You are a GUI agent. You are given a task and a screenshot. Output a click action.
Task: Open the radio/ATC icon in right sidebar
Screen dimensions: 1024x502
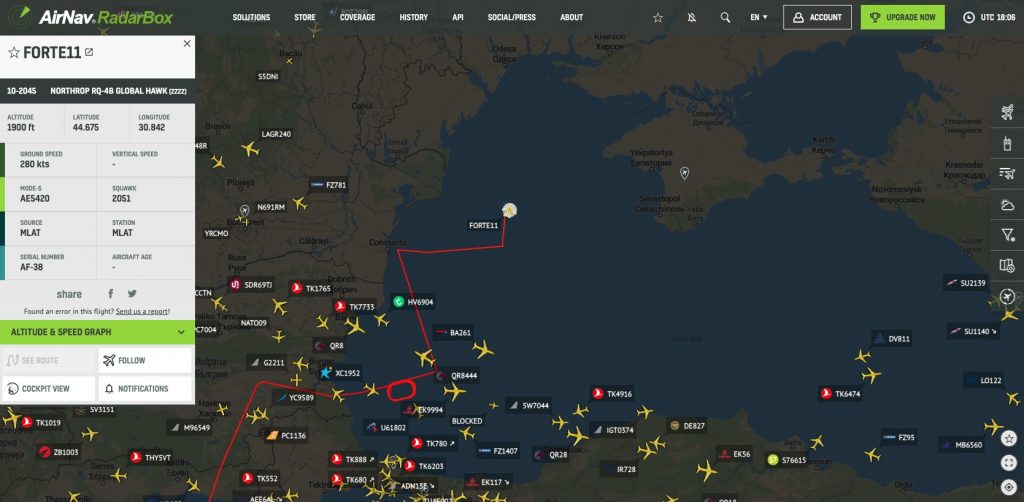point(1007,143)
